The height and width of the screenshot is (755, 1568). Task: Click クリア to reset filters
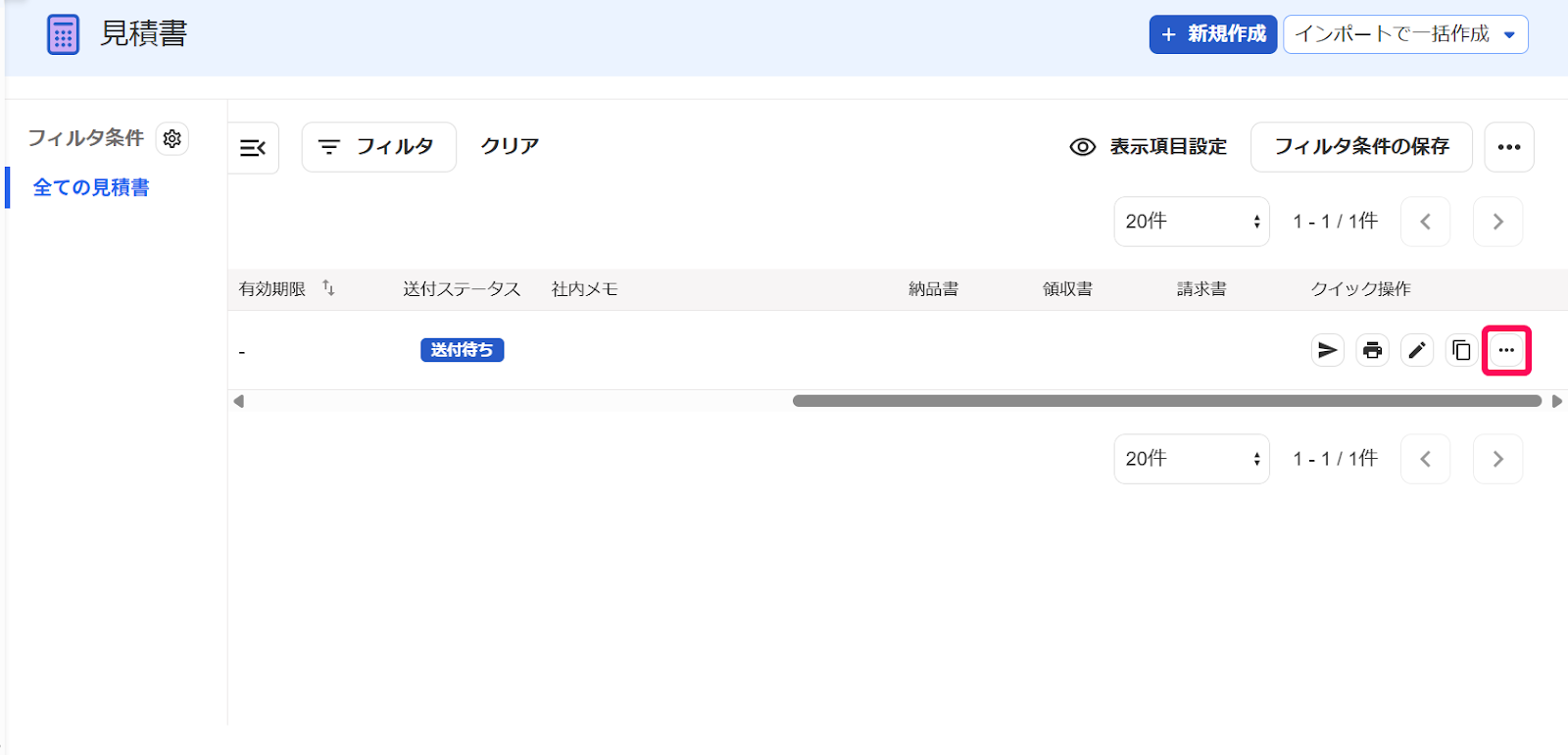pyautogui.click(x=510, y=146)
